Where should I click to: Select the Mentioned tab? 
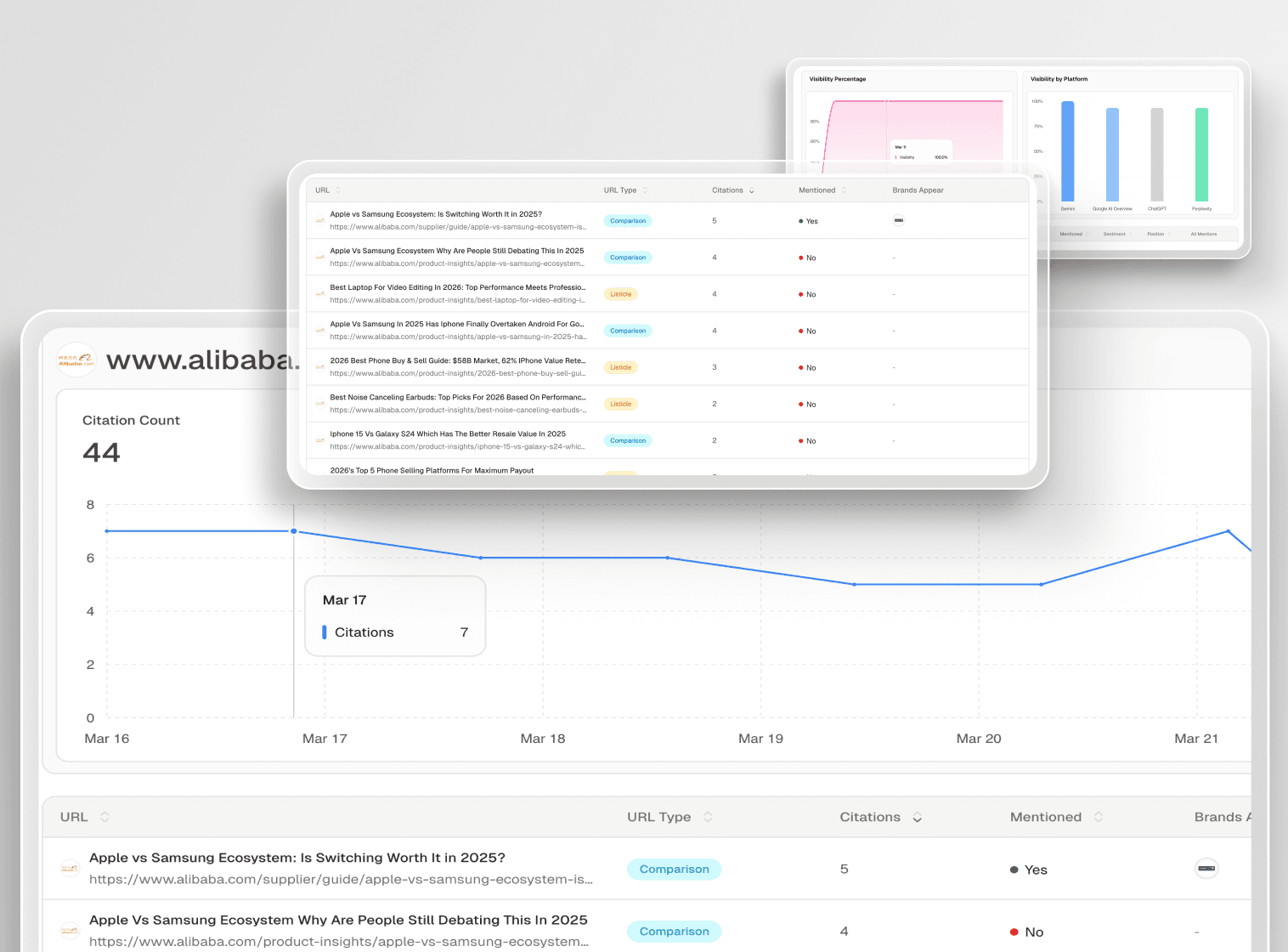[x=1071, y=234]
